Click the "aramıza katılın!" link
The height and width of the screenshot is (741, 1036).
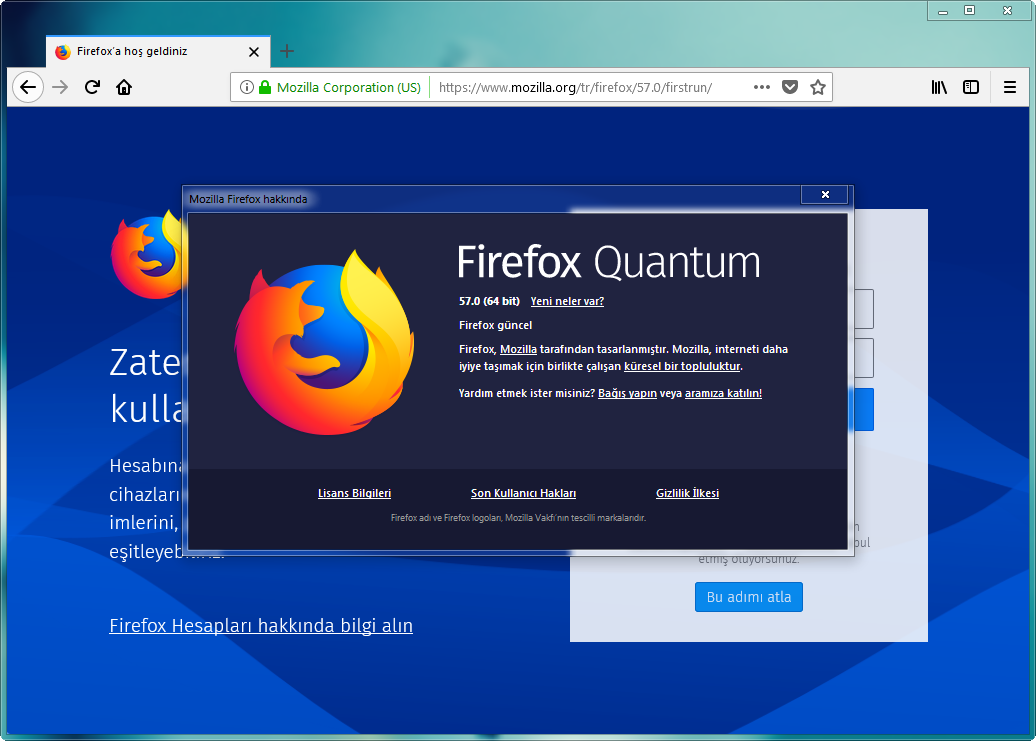click(x=723, y=394)
